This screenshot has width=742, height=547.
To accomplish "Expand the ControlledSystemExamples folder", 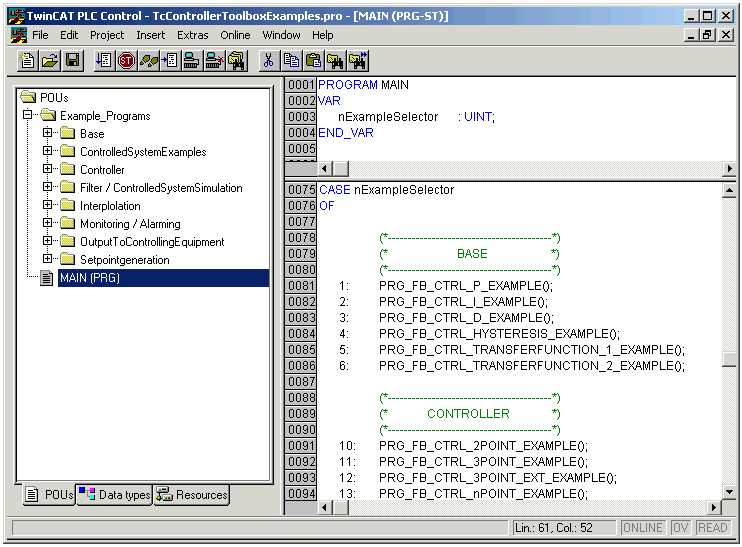I will click(47, 150).
